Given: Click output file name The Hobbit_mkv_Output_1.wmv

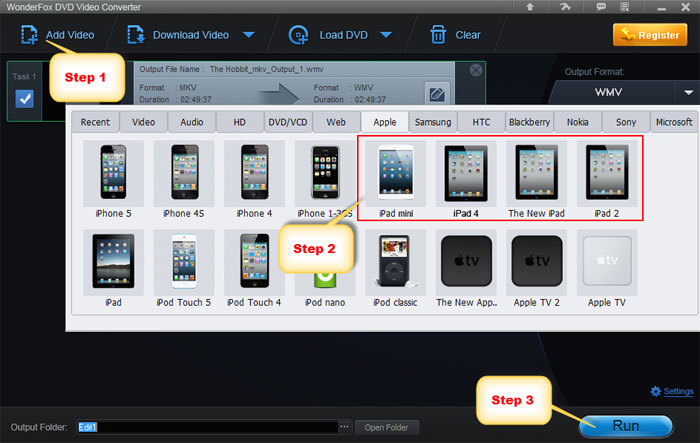Looking at the screenshot, I should tap(267, 69).
